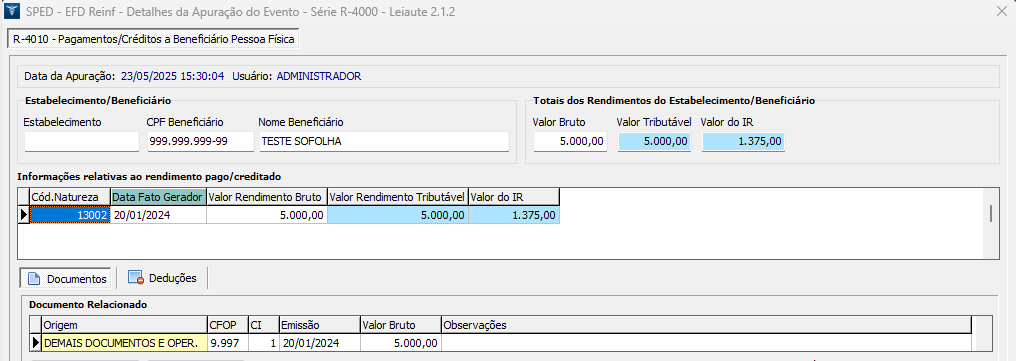Click the Usuário value ADMINISTRADOR

(x=318, y=76)
